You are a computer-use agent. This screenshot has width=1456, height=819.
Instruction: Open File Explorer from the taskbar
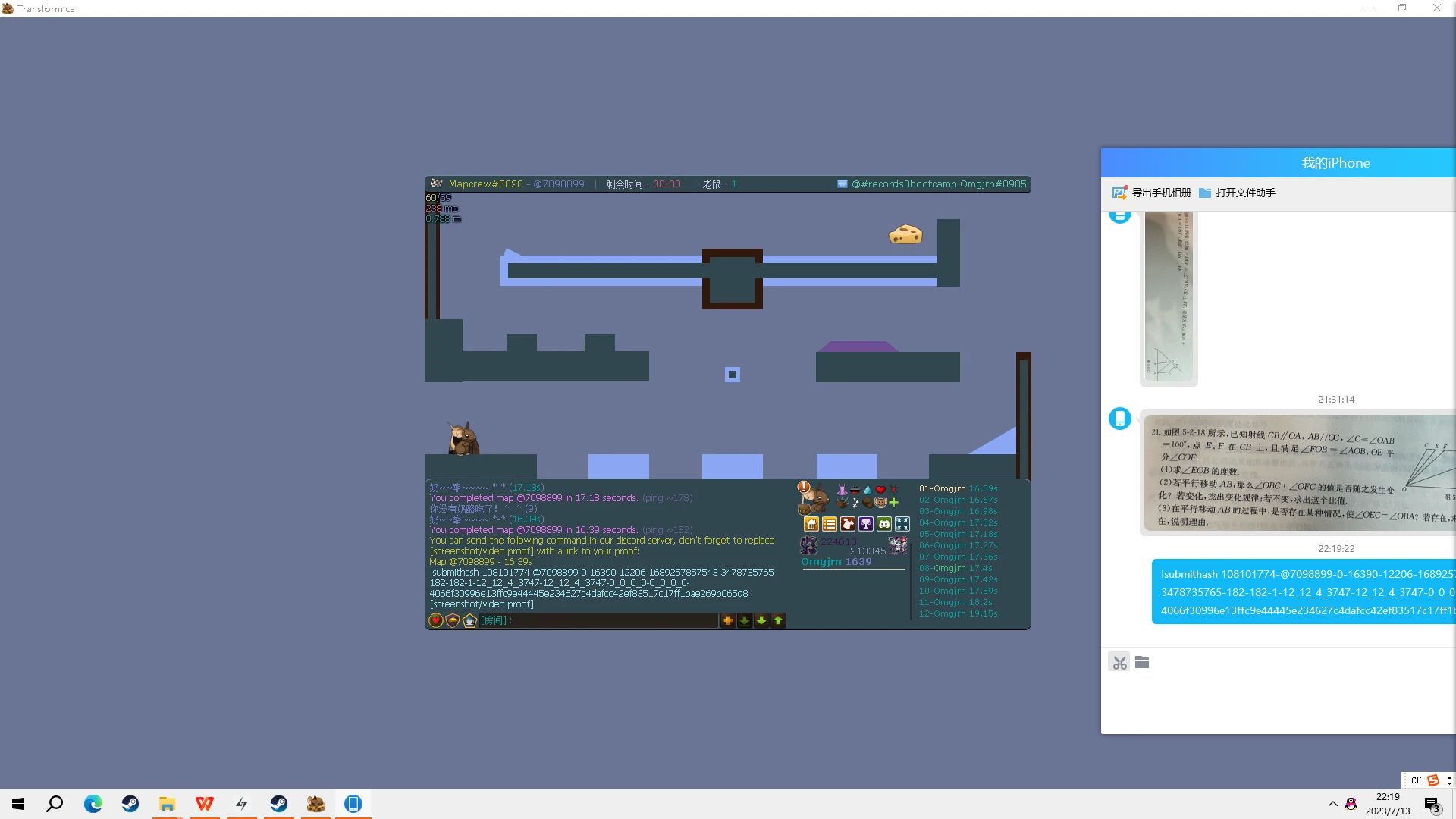coord(167,804)
